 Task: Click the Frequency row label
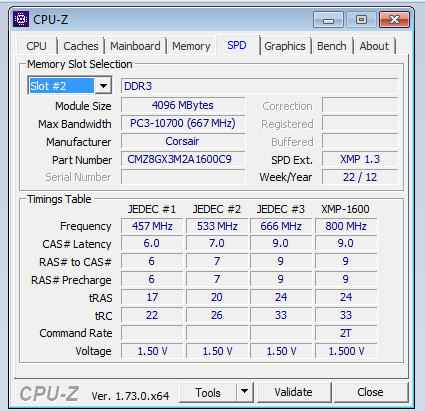[86, 226]
